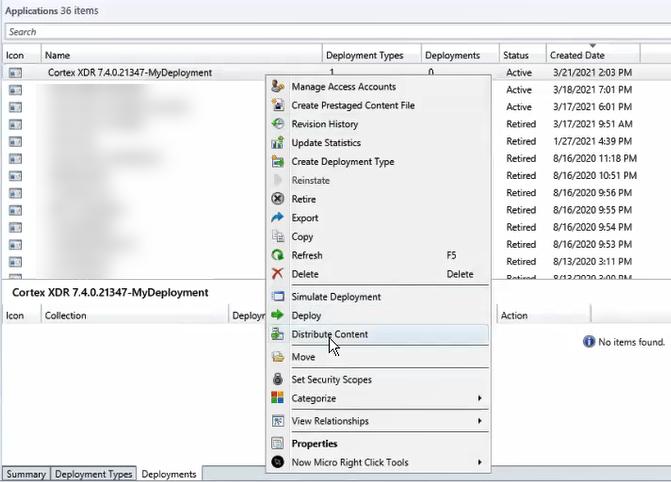Expand the View Relationships submenu arrow
The image size is (671, 482).
480,421
